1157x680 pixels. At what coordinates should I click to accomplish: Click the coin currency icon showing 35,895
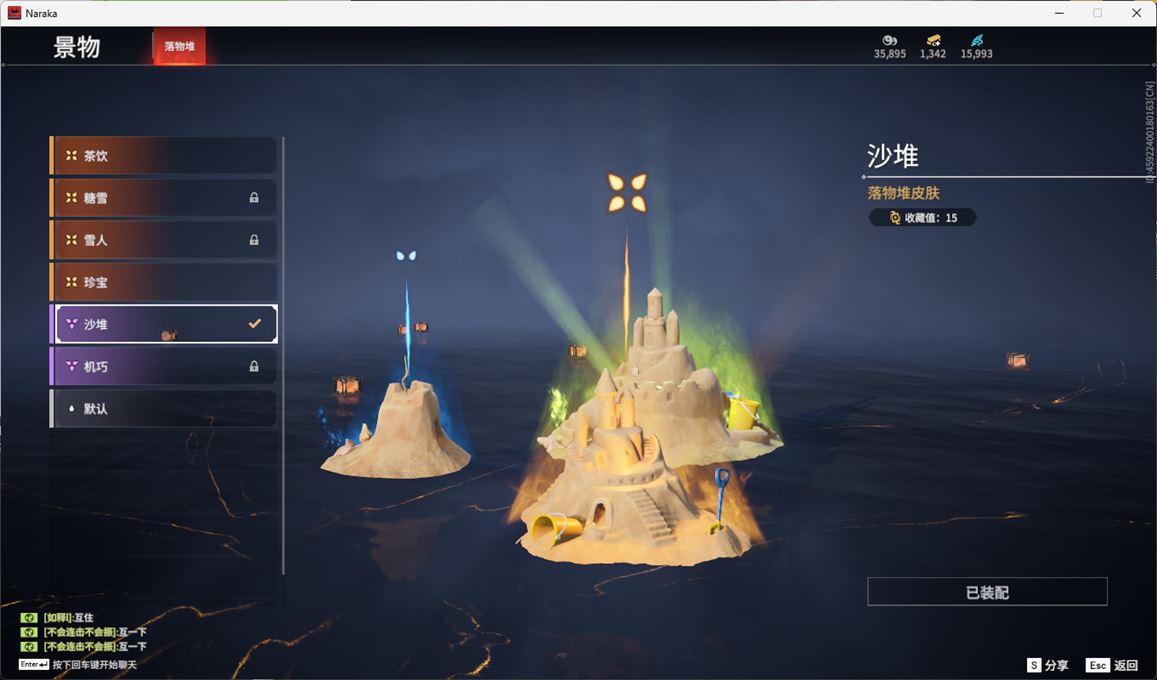click(x=890, y=41)
